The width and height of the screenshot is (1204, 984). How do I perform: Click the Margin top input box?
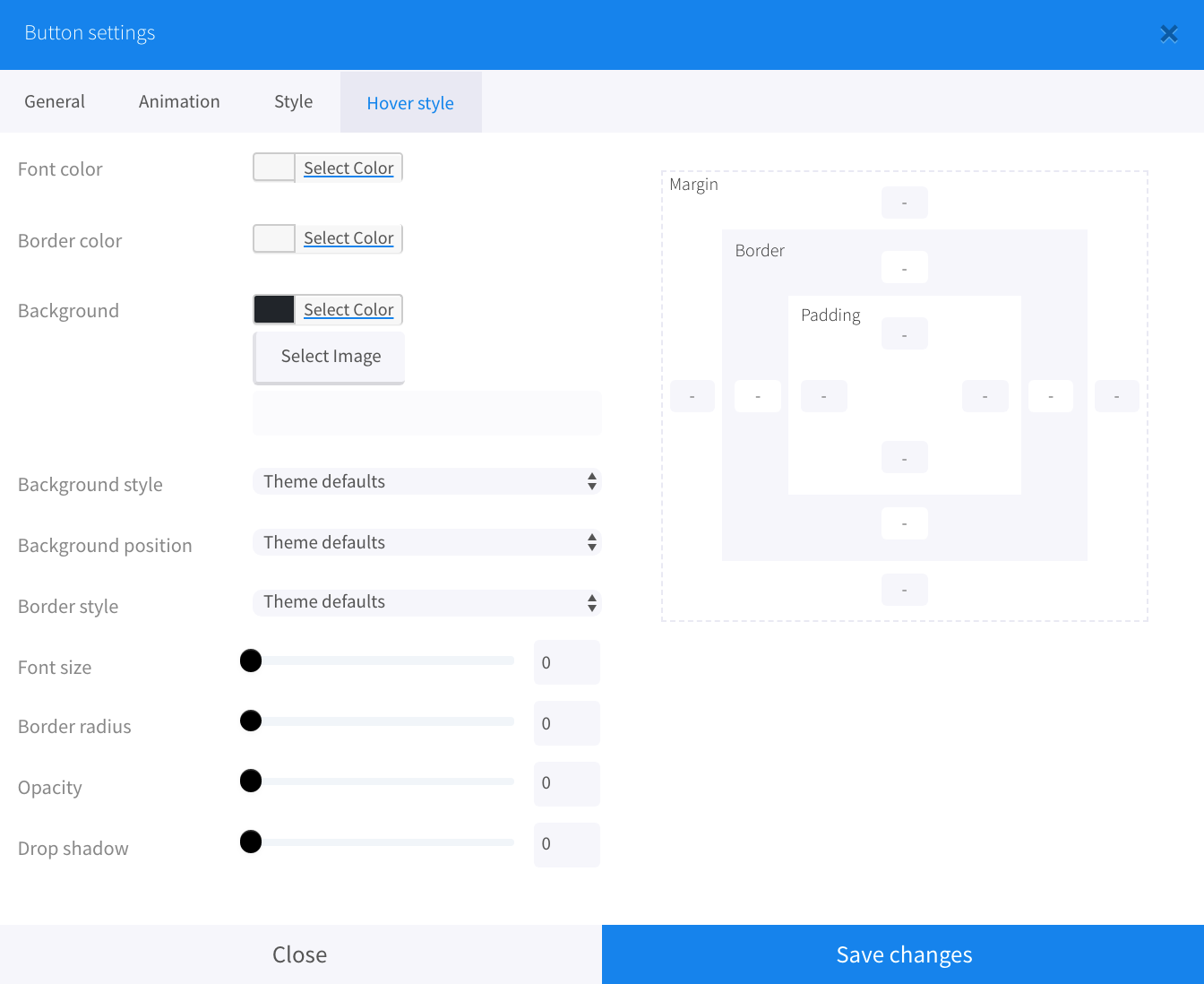click(x=905, y=203)
